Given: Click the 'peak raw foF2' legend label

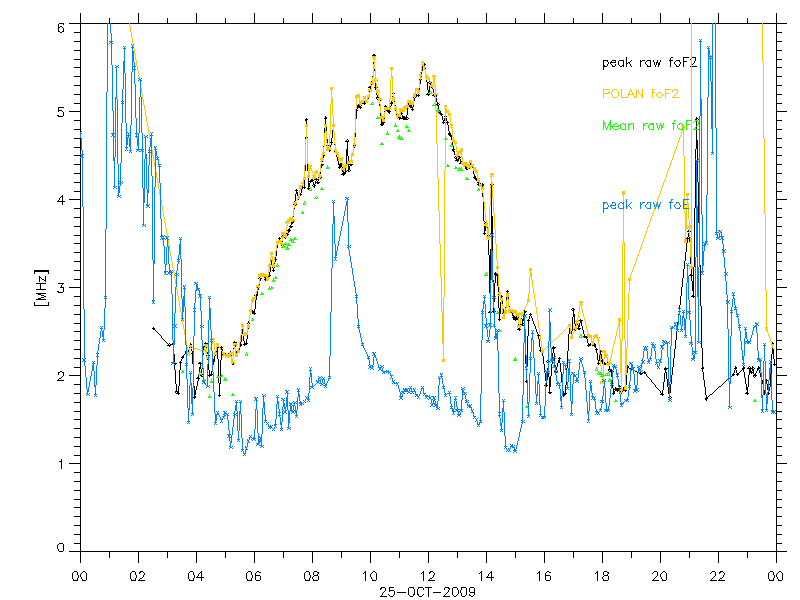Looking at the screenshot, I should tap(649, 63).
